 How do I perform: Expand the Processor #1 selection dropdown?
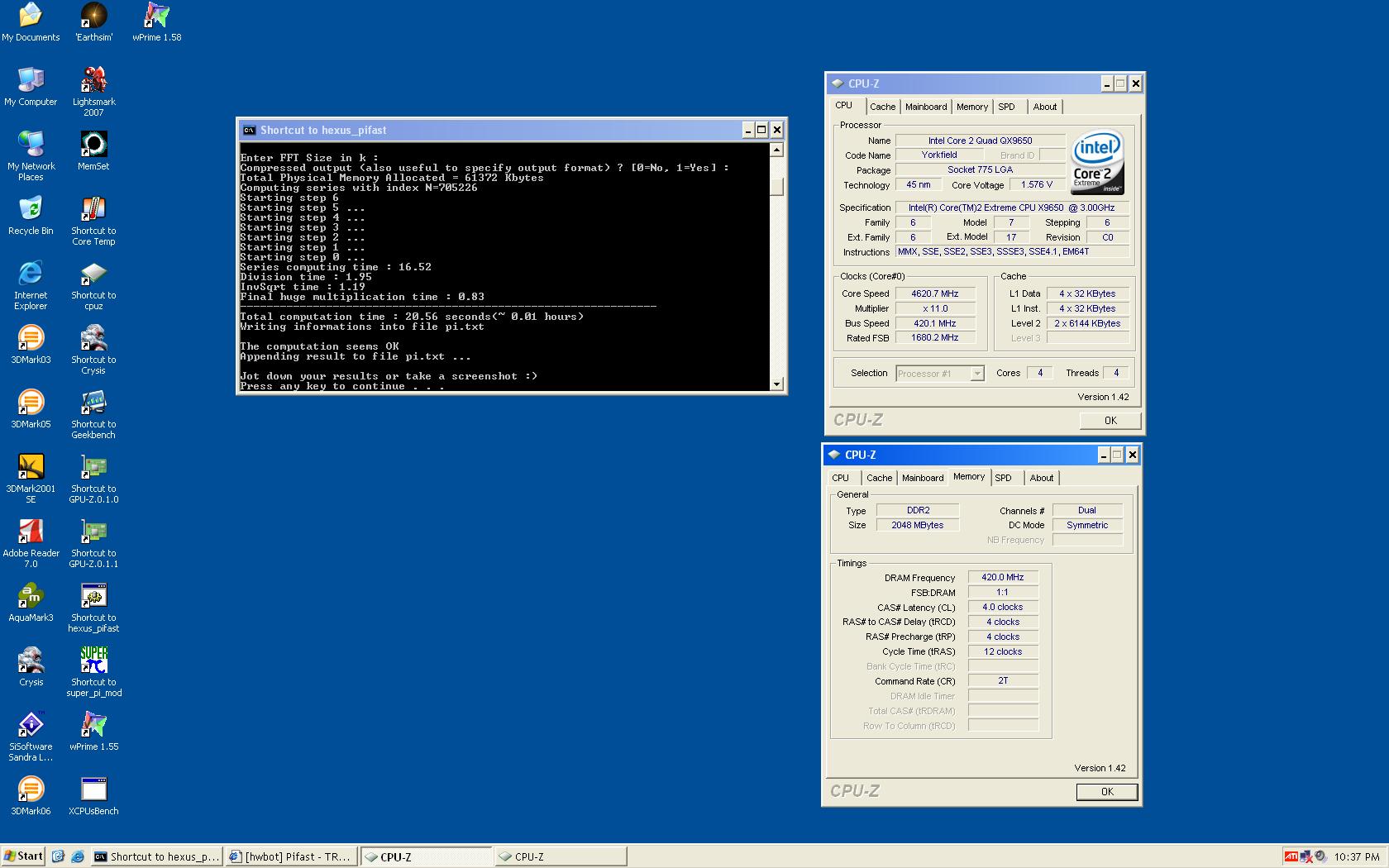coord(976,374)
